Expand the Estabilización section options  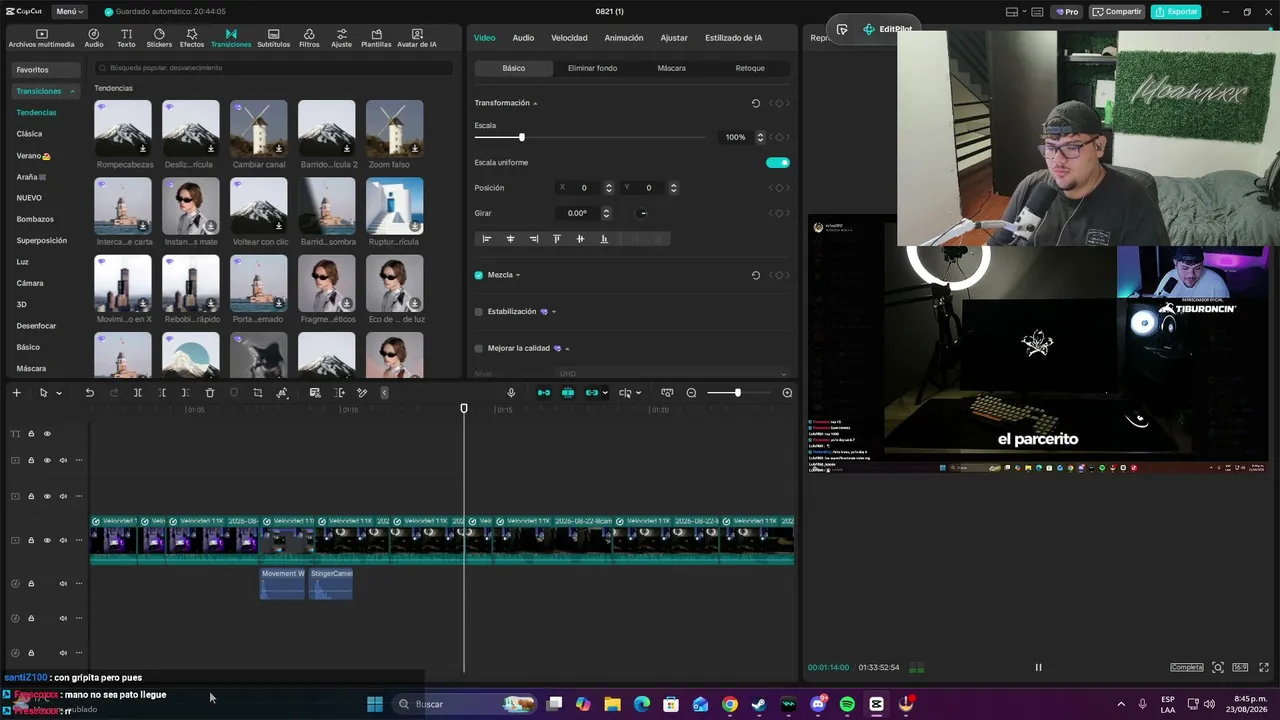click(554, 312)
